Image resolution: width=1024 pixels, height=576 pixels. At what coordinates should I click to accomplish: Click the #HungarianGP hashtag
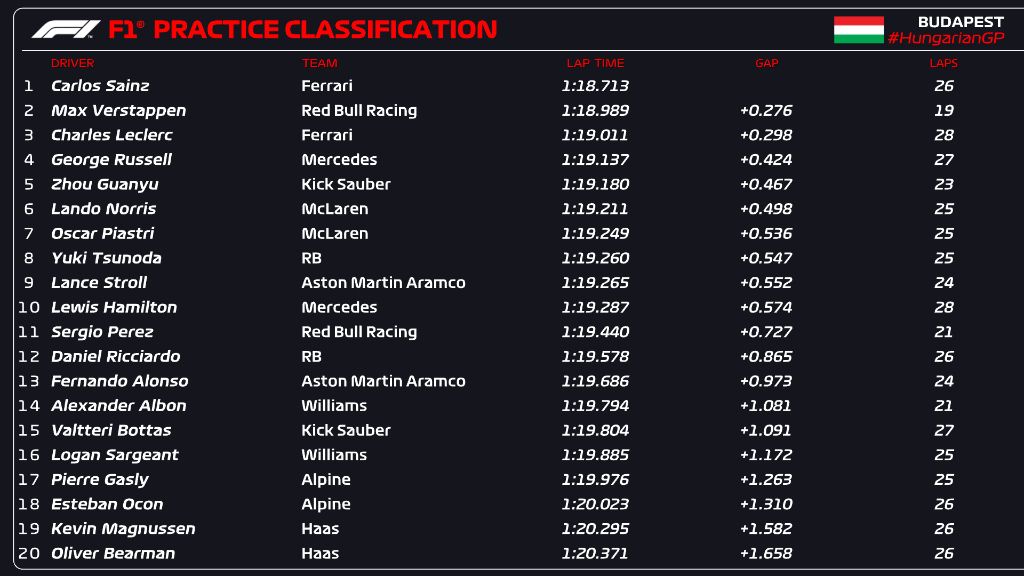945,38
